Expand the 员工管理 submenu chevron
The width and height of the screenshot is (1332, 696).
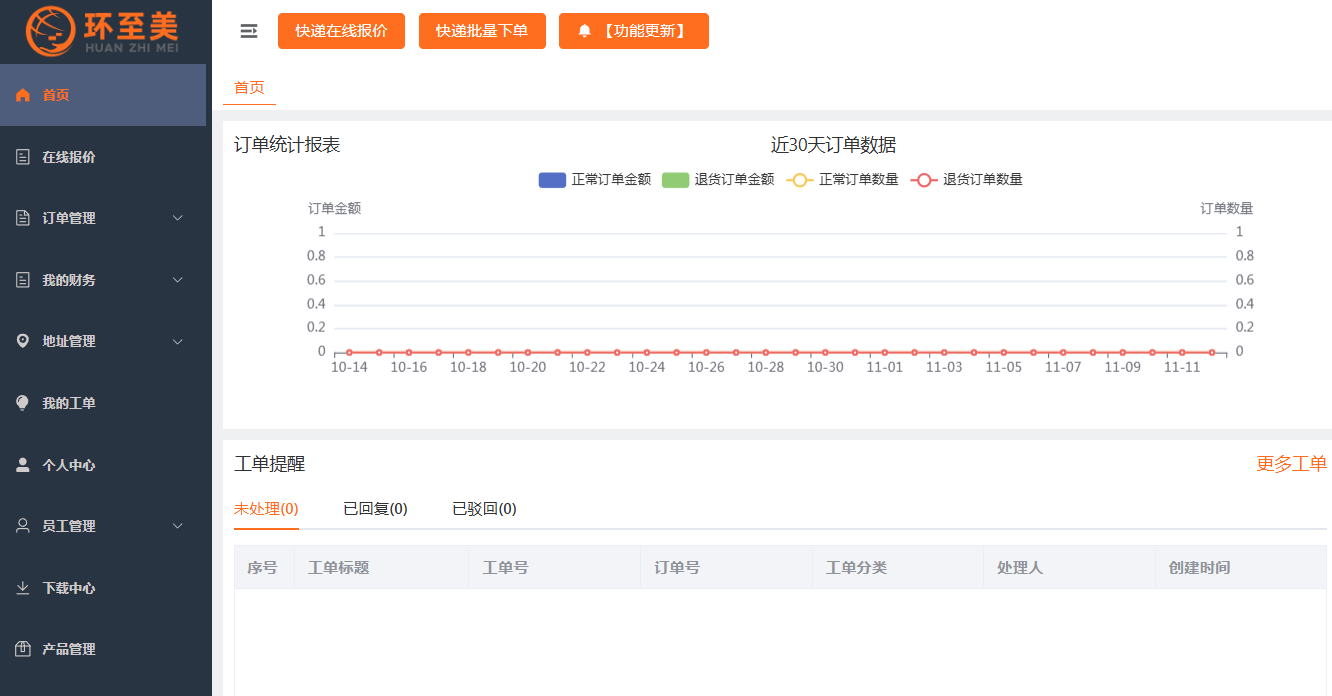pos(178,526)
